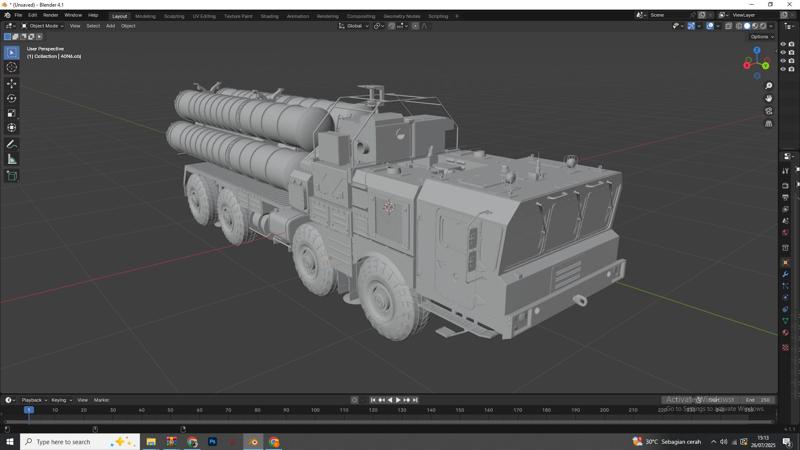Enable wireframe viewport shading

coord(739,26)
